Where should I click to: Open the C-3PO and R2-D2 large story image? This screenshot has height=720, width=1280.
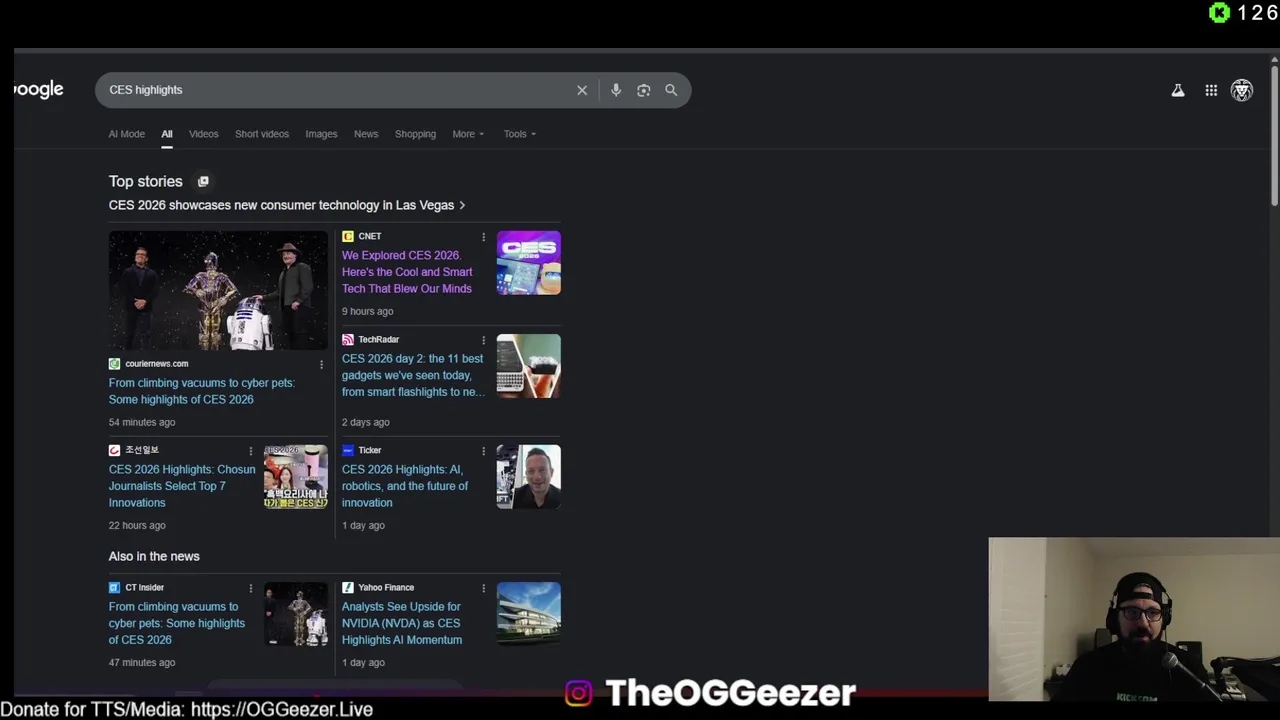click(x=218, y=291)
